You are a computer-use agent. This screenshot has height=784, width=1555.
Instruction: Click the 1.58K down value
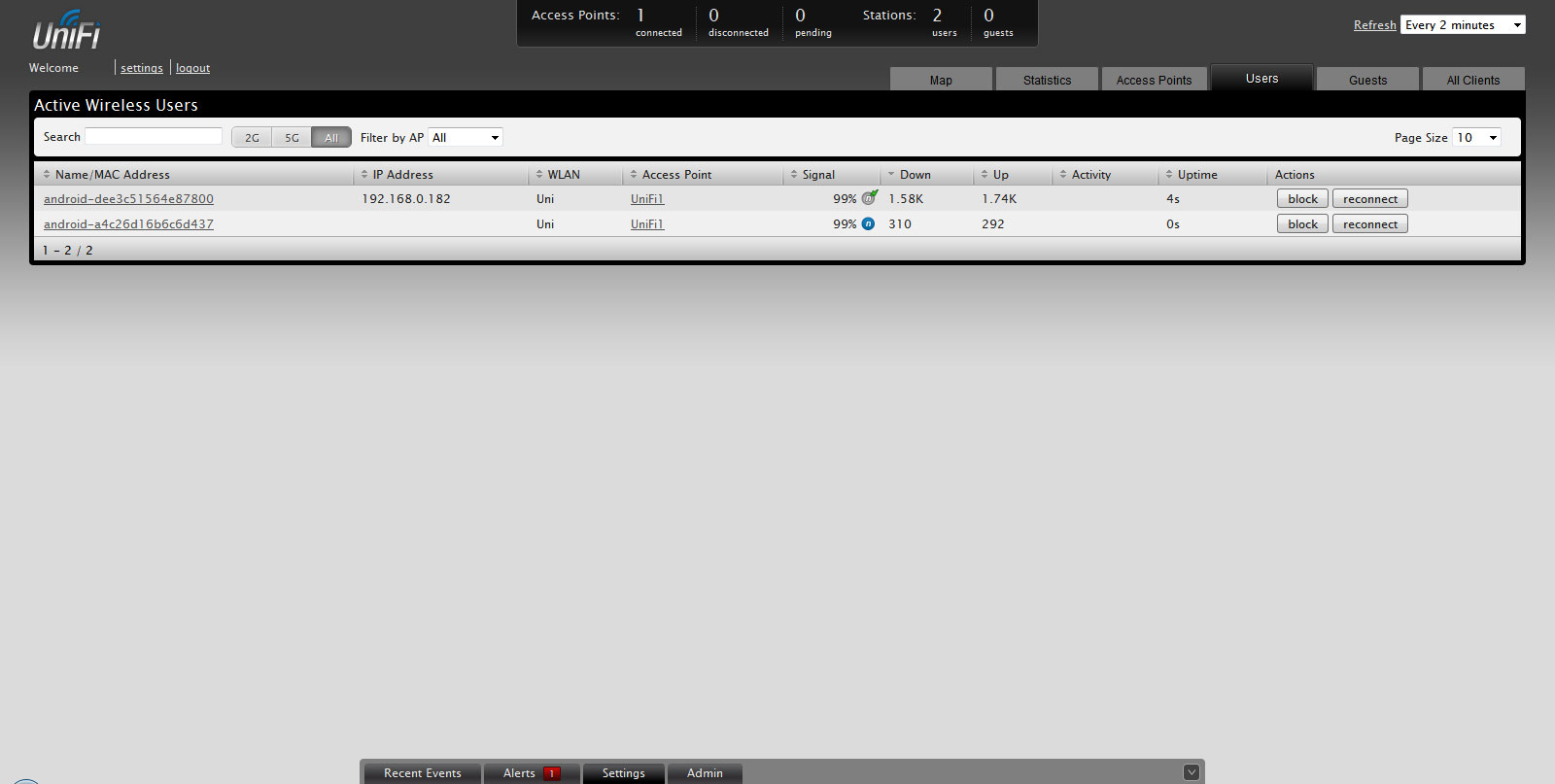[906, 198]
